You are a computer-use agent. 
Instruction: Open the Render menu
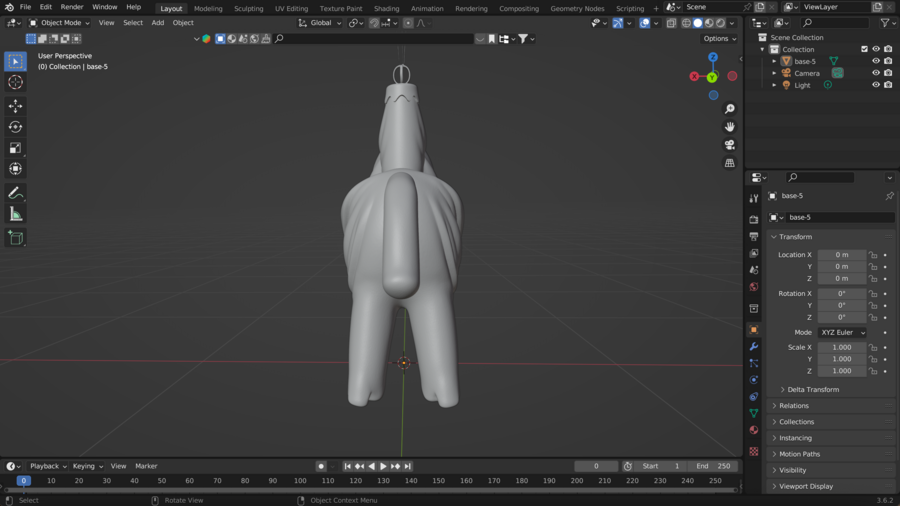[72, 7]
